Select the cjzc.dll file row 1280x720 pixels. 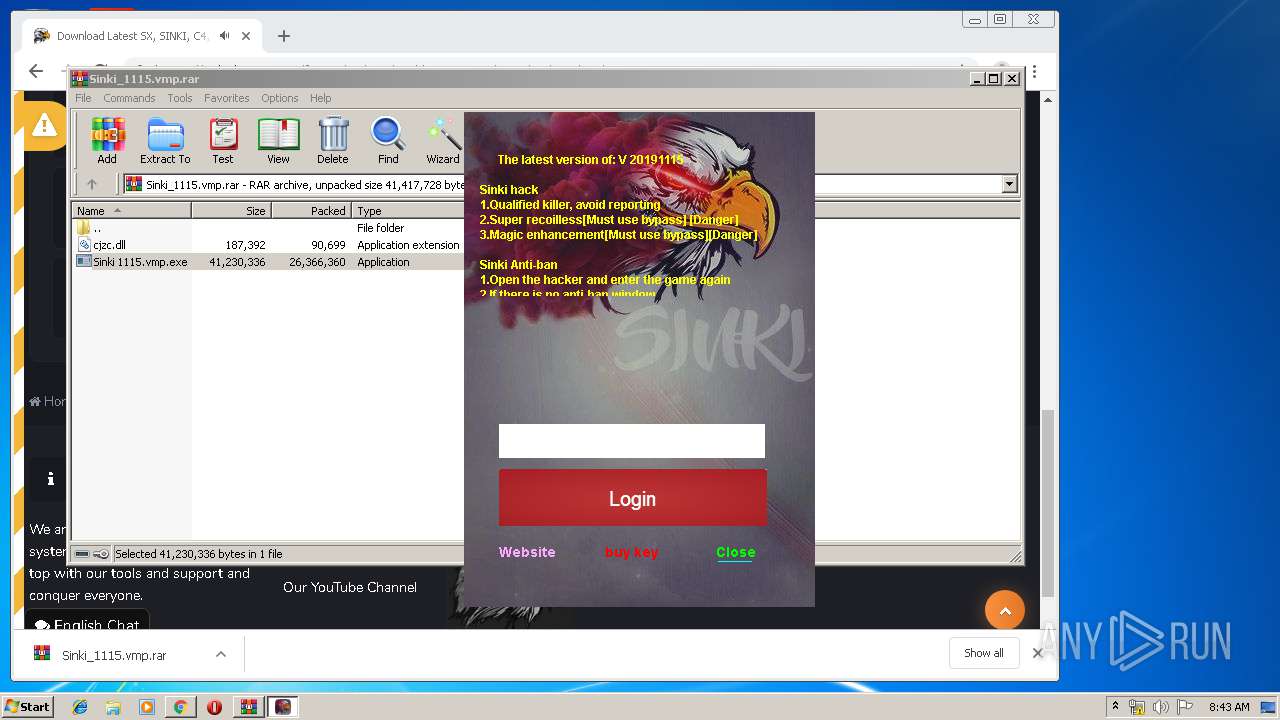coord(268,245)
